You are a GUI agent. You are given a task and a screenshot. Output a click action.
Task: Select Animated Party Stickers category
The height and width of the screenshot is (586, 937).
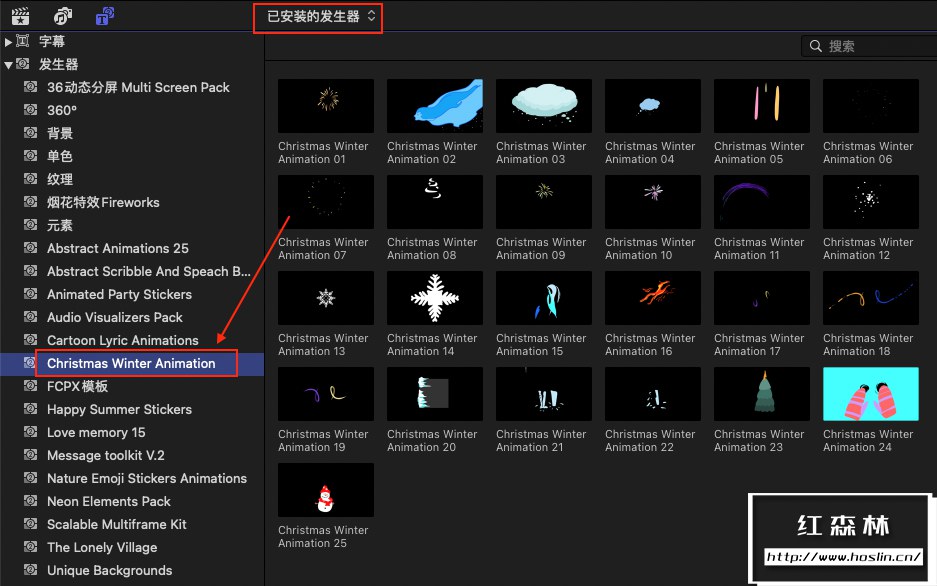(x=120, y=294)
